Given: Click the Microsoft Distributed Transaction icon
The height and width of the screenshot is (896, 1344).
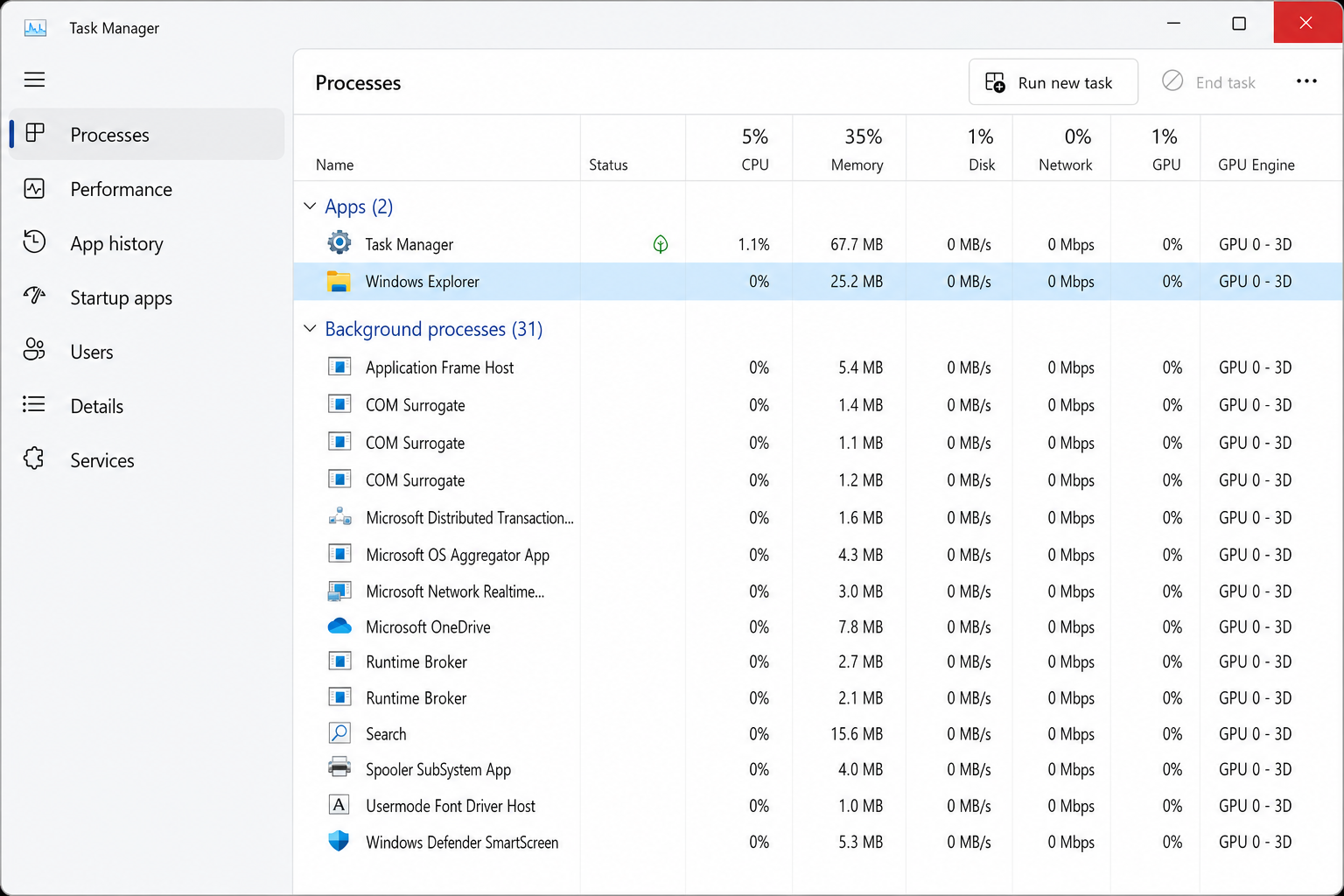Looking at the screenshot, I should [339, 516].
